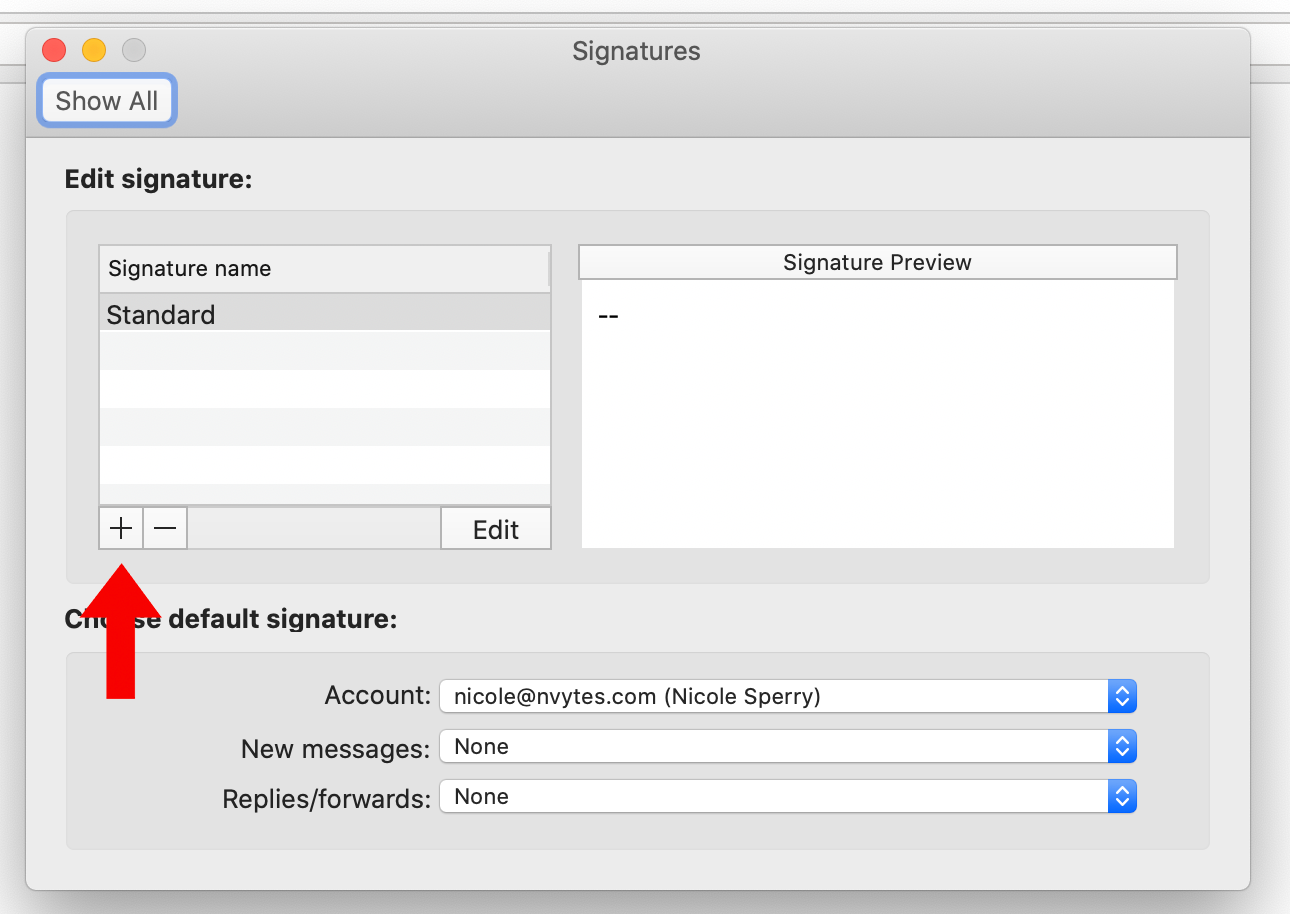Click divider at Signature name column edge
This screenshot has width=1290, height=914.
[549, 269]
